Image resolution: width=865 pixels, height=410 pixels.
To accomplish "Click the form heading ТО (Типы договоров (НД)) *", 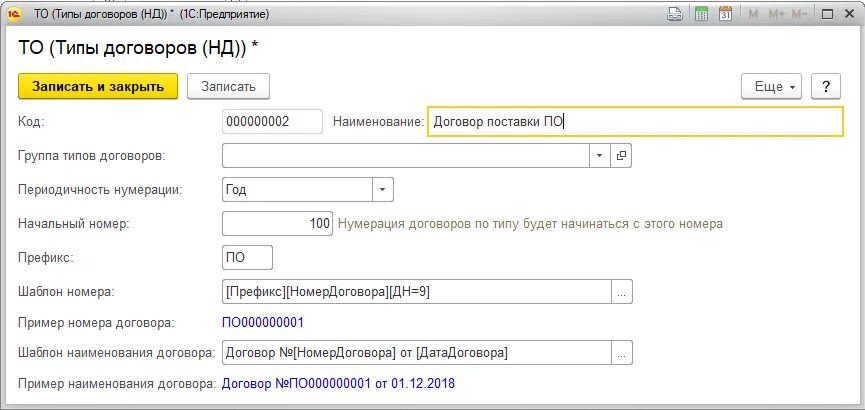I will pos(138,48).
